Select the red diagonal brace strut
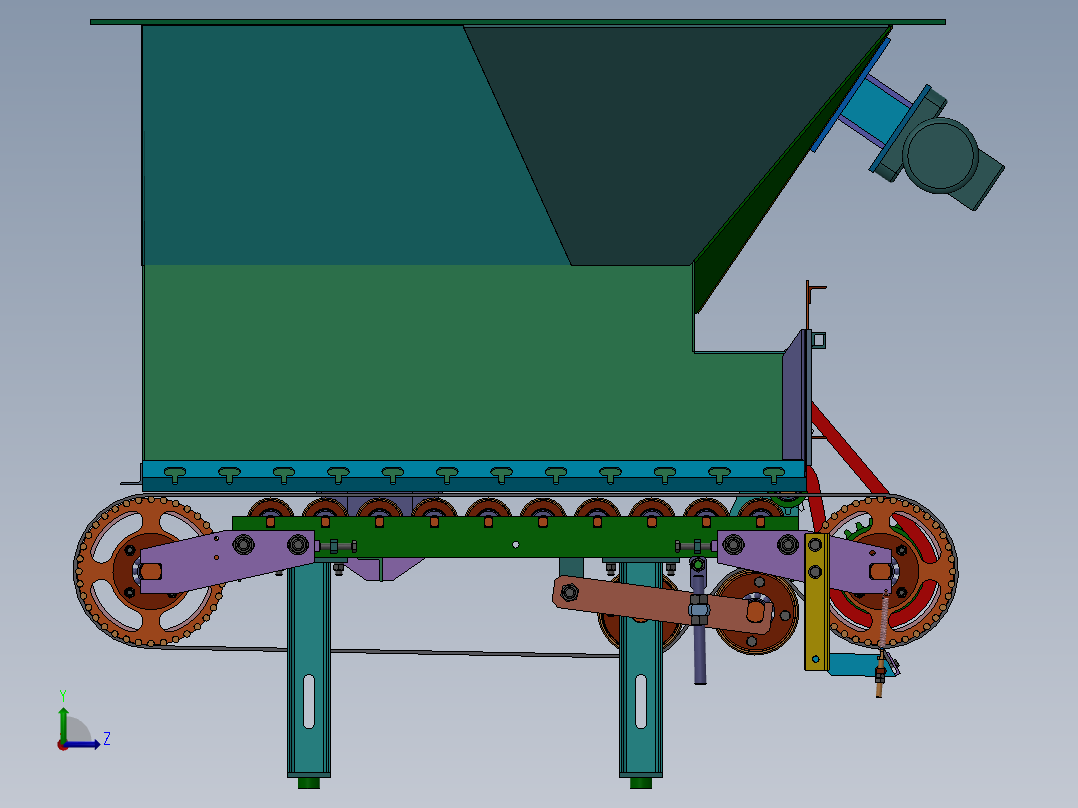 (850, 448)
